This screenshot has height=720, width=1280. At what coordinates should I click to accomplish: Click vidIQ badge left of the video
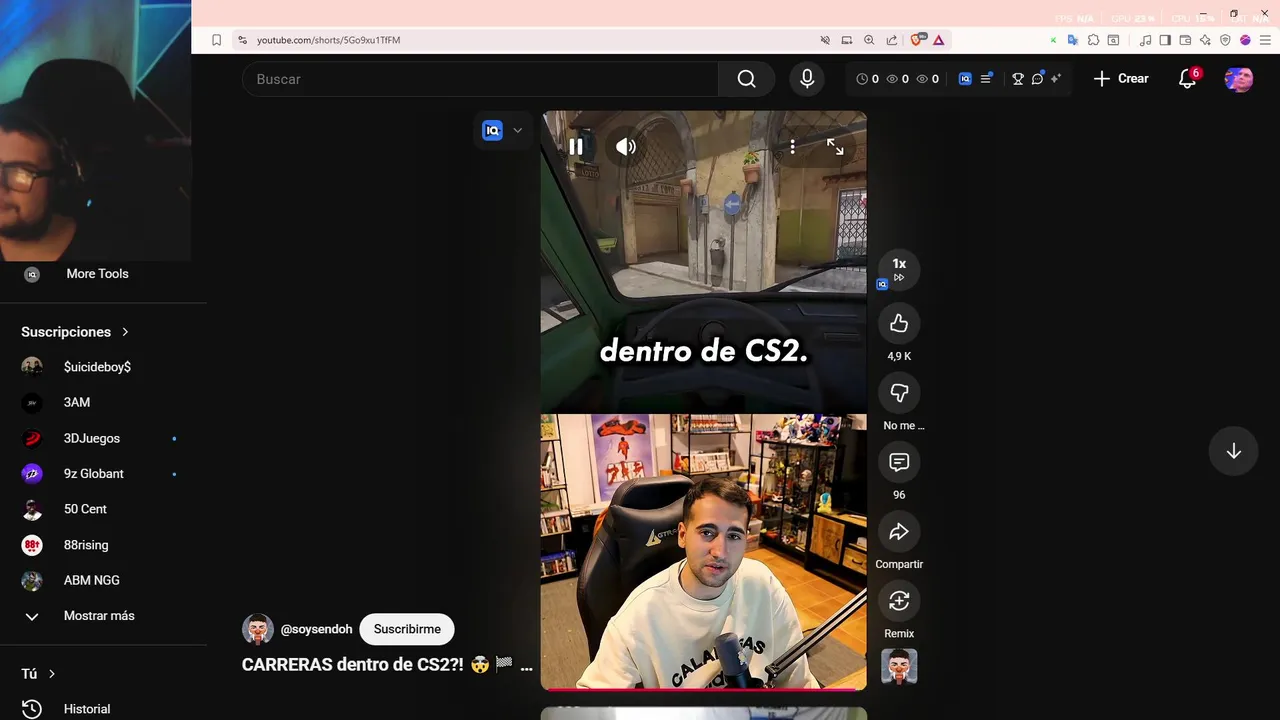pos(492,130)
